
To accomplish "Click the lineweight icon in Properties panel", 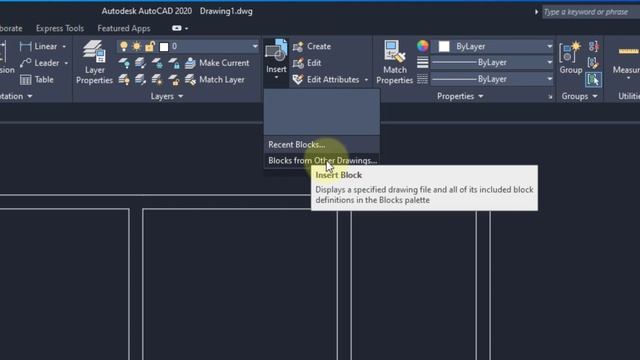I will pos(422,62).
